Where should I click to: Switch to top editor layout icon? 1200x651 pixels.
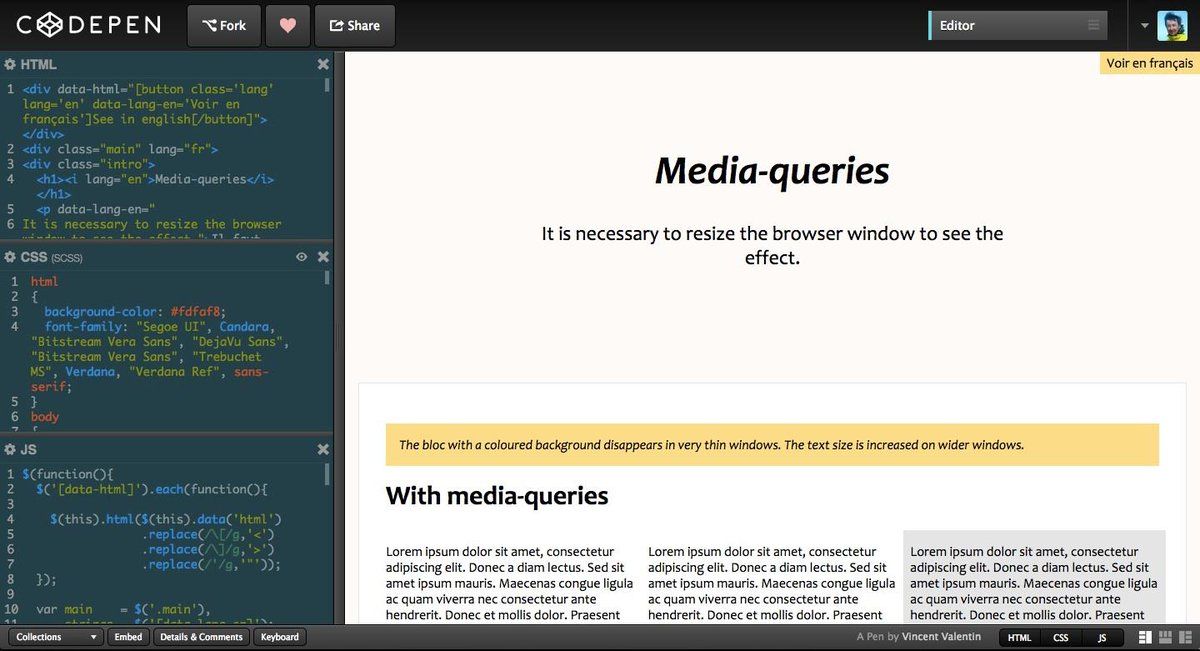point(1165,637)
